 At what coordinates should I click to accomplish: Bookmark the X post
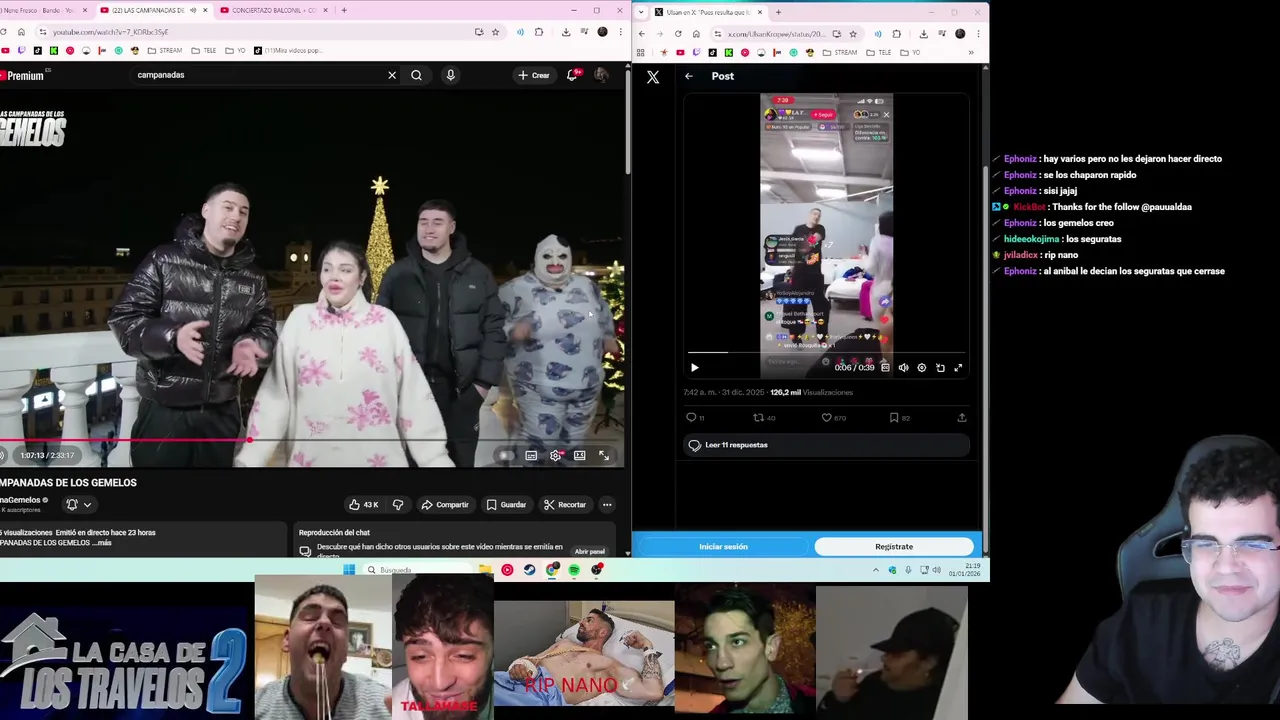coord(894,418)
